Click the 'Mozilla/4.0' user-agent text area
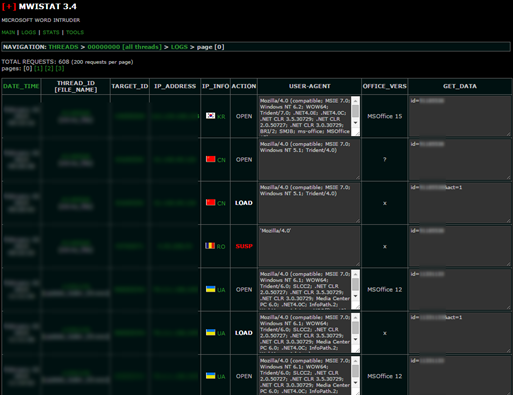The image size is (513, 395). coord(309,246)
